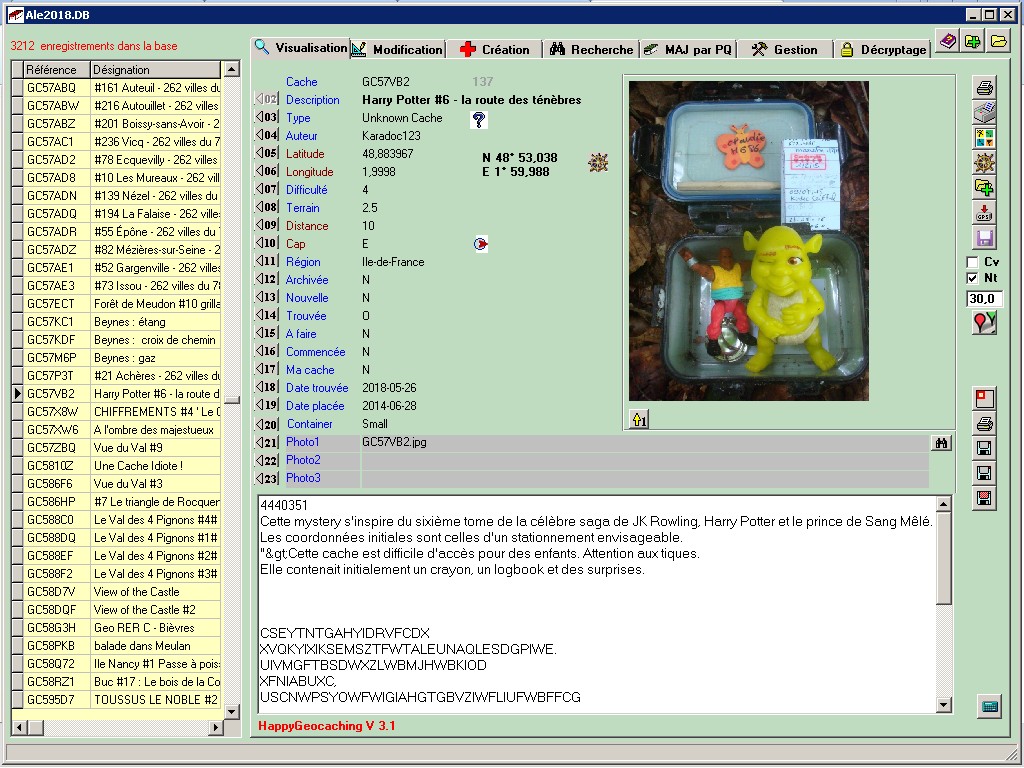
Task: Click the Auteur field label
Action: [301, 136]
